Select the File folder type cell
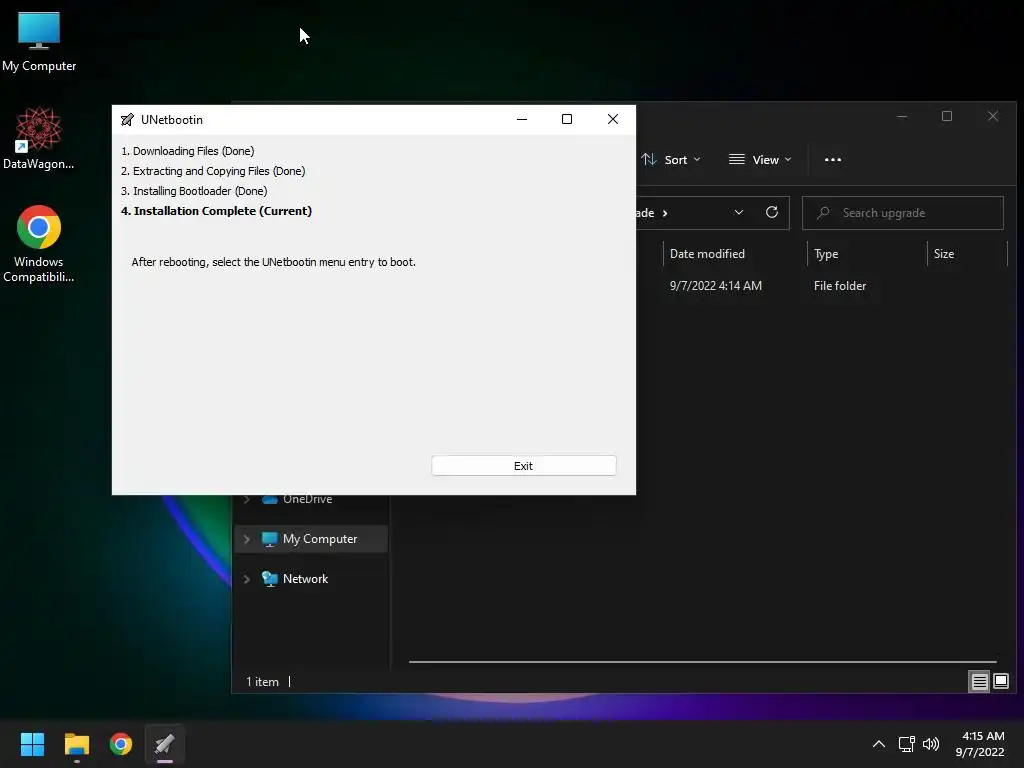1024x768 pixels. (x=840, y=285)
